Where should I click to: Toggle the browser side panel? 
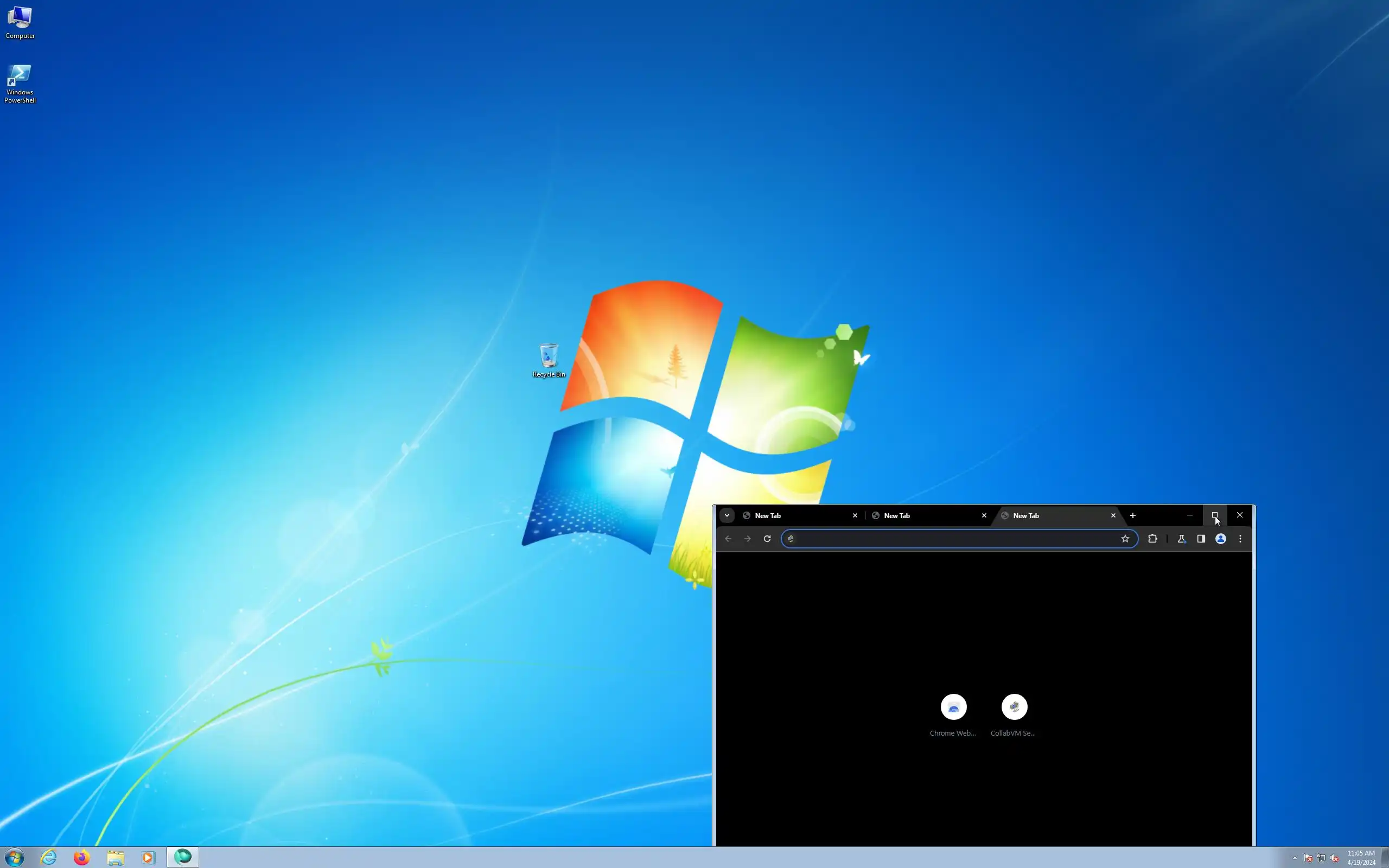click(1201, 539)
